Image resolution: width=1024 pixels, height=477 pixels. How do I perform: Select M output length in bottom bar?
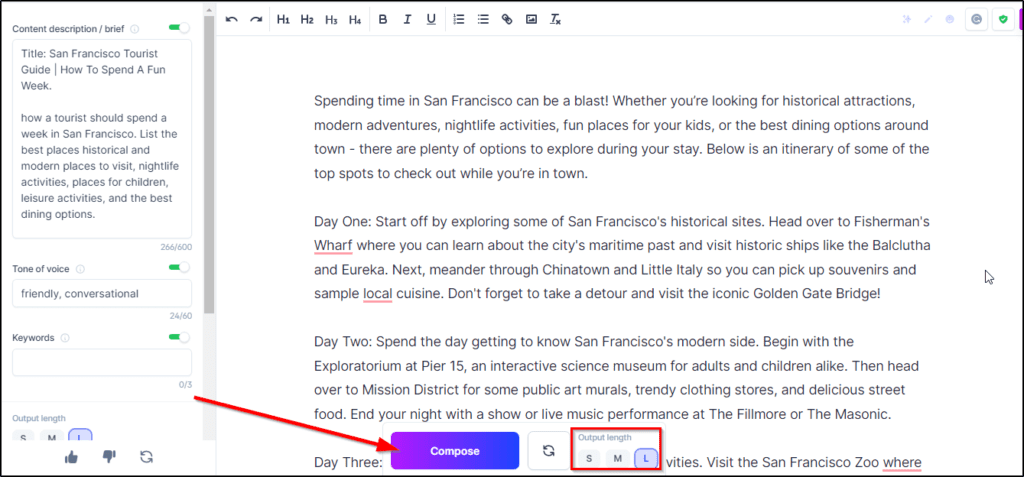pyautogui.click(x=617, y=459)
